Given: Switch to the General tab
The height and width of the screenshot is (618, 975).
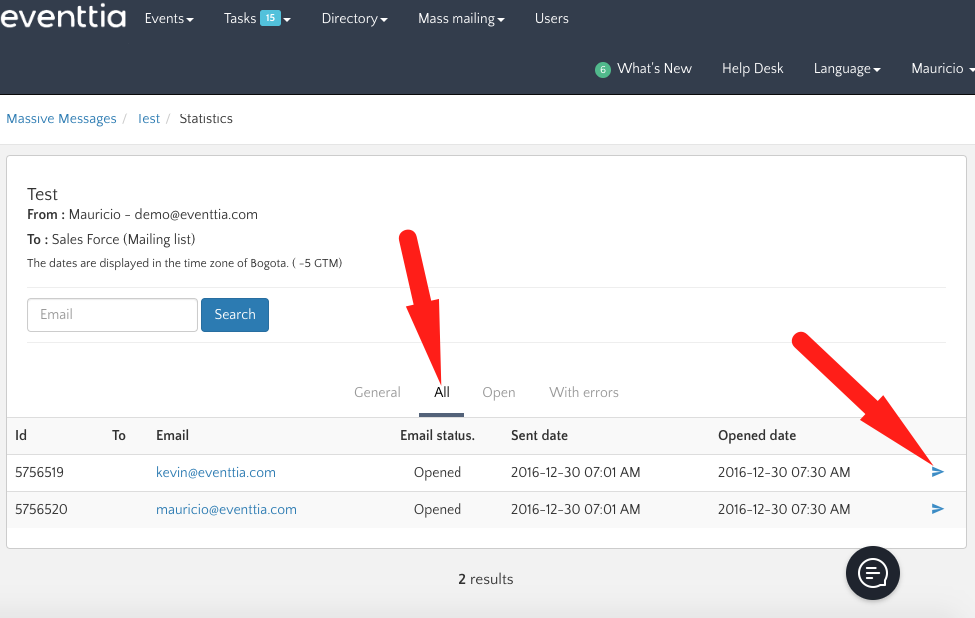Looking at the screenshot, I should click(377, 392).
